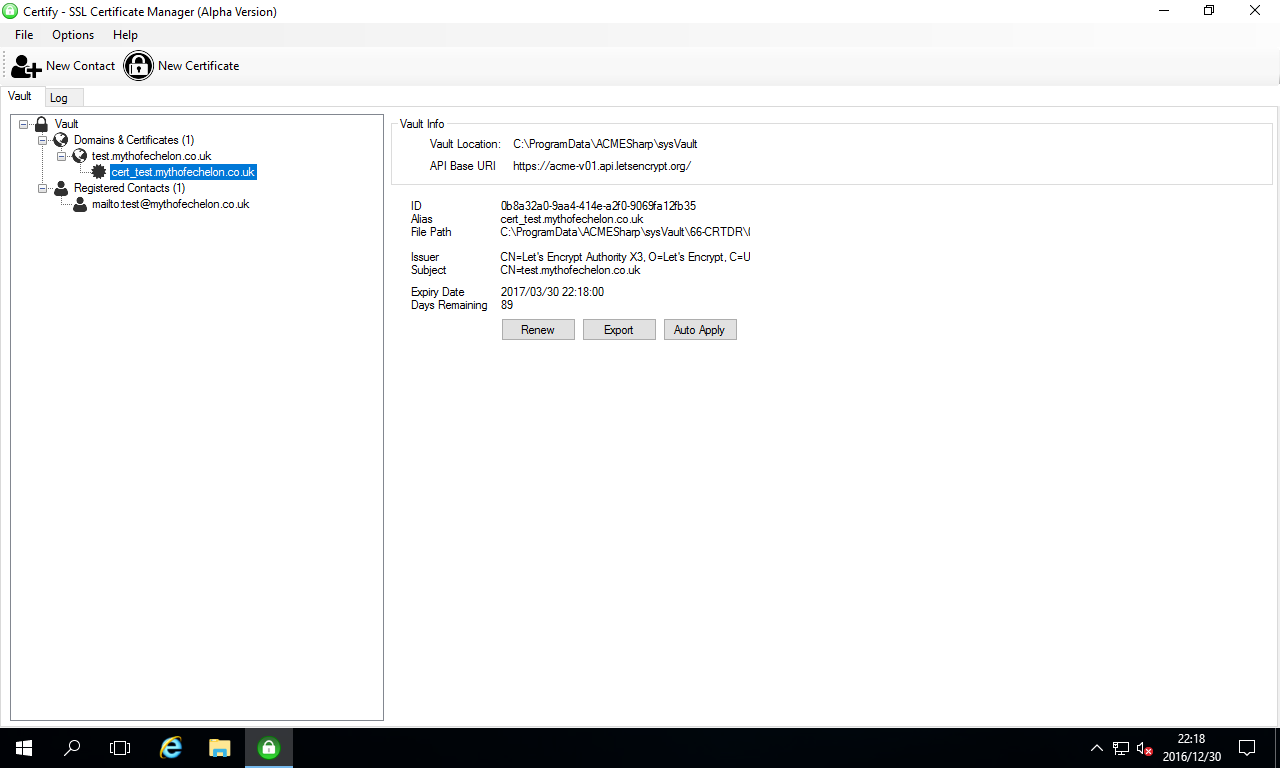Image resolution: width=1280 pixels, height=768 pixels.
Task: Click person icon beside mailto:test contact
Action: [80, 204]
